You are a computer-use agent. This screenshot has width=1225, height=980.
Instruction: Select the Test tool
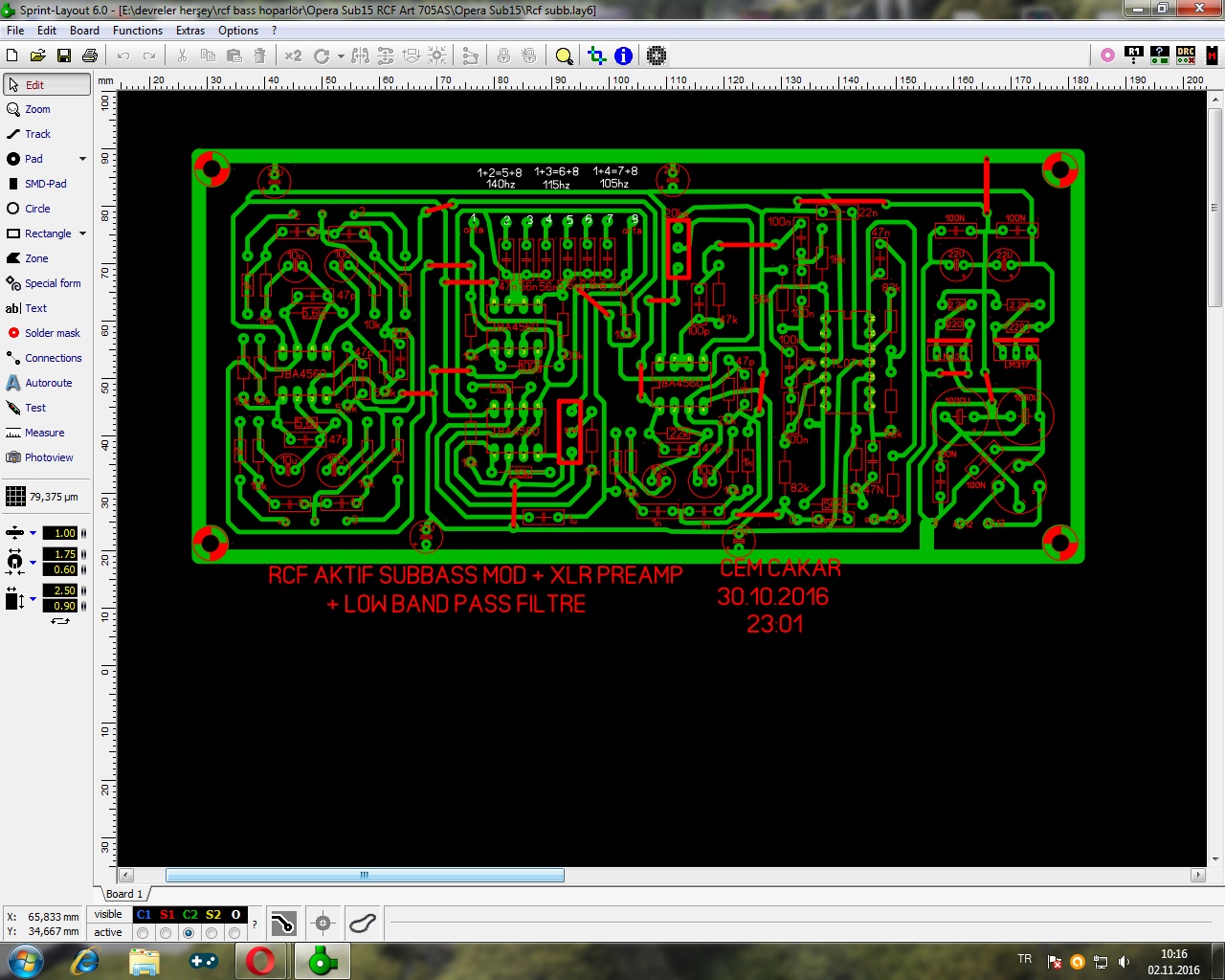[x=47, y=408]
